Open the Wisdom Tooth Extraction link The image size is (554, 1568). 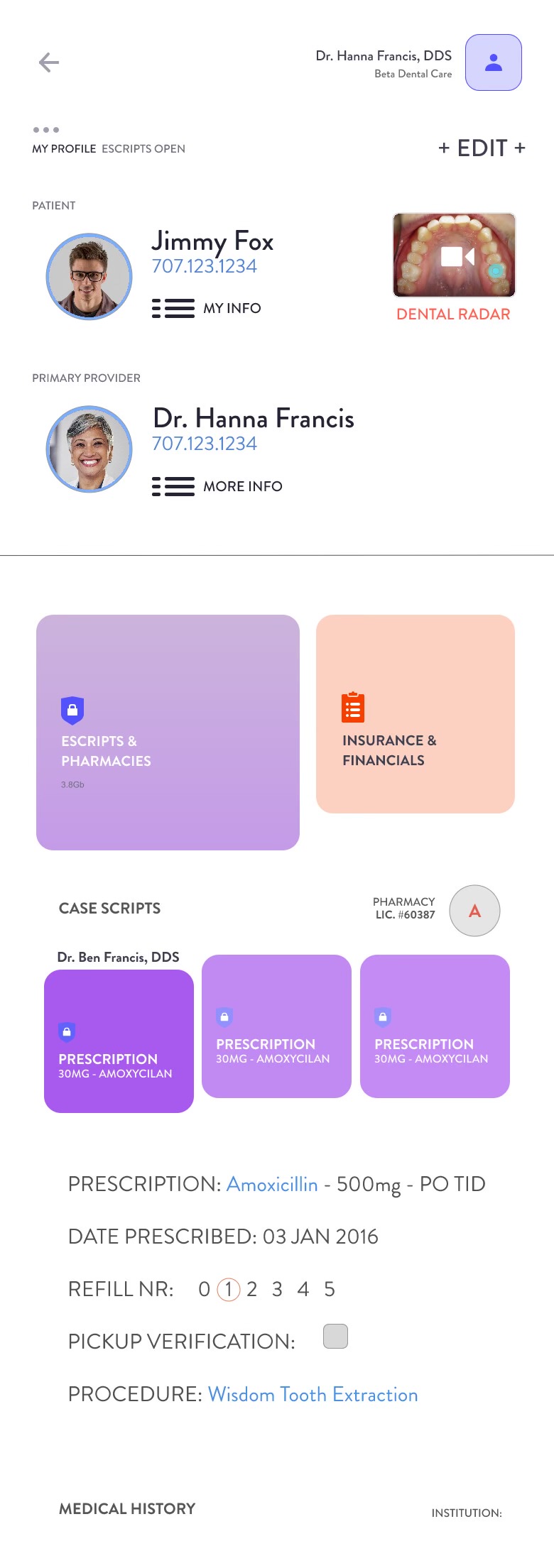click(x=313, y=1394)
